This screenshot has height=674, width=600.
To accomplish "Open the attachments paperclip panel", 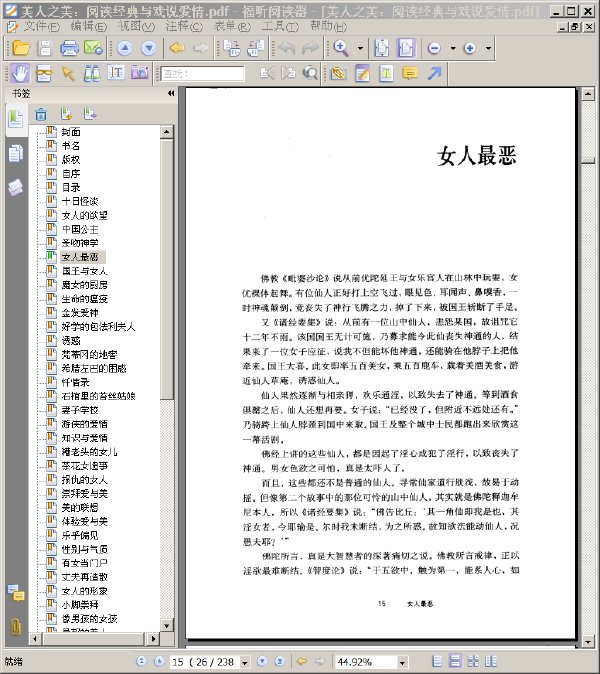I will coord(15,627).
